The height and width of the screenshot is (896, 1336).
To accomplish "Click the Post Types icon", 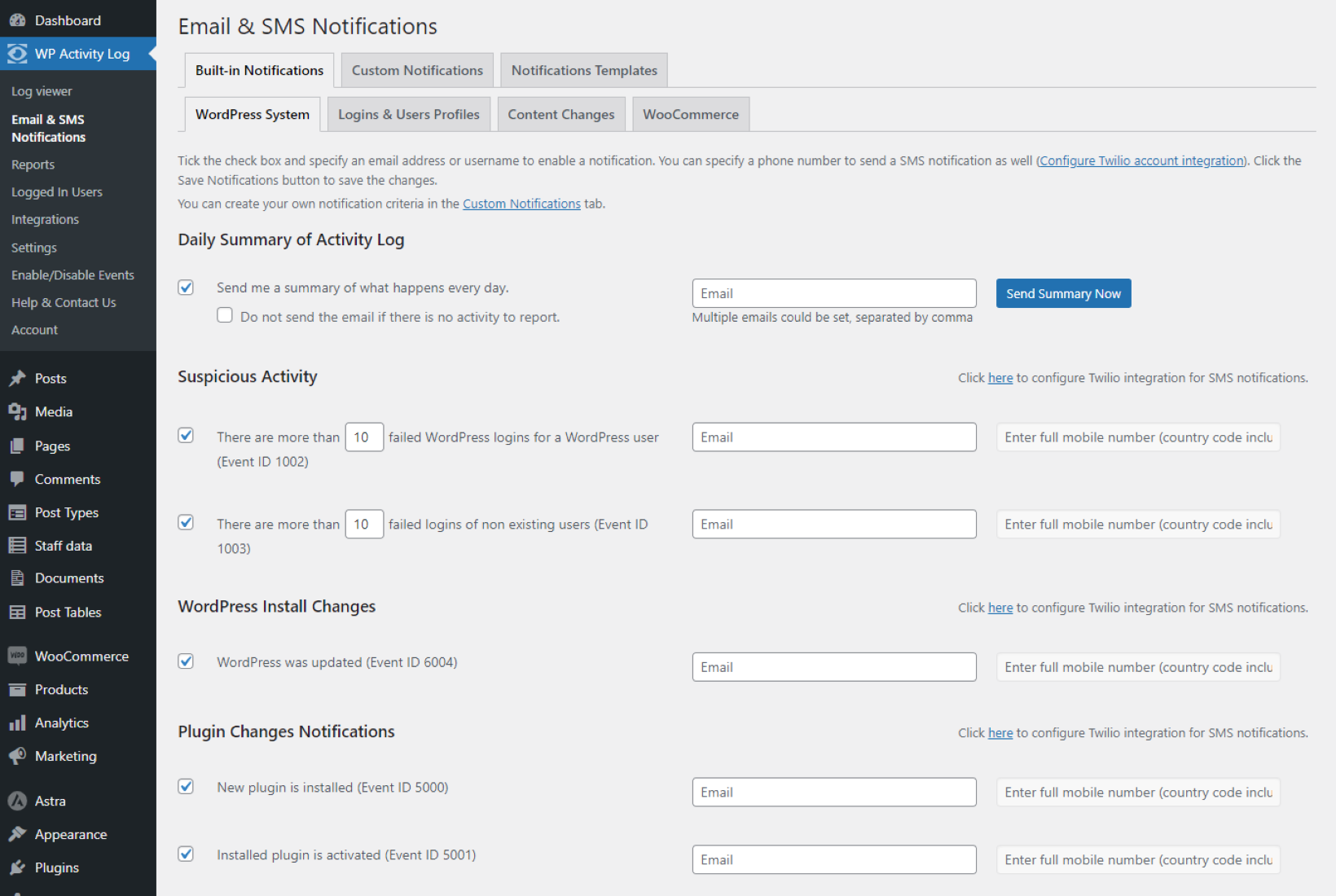I will [x=17, y=513].
